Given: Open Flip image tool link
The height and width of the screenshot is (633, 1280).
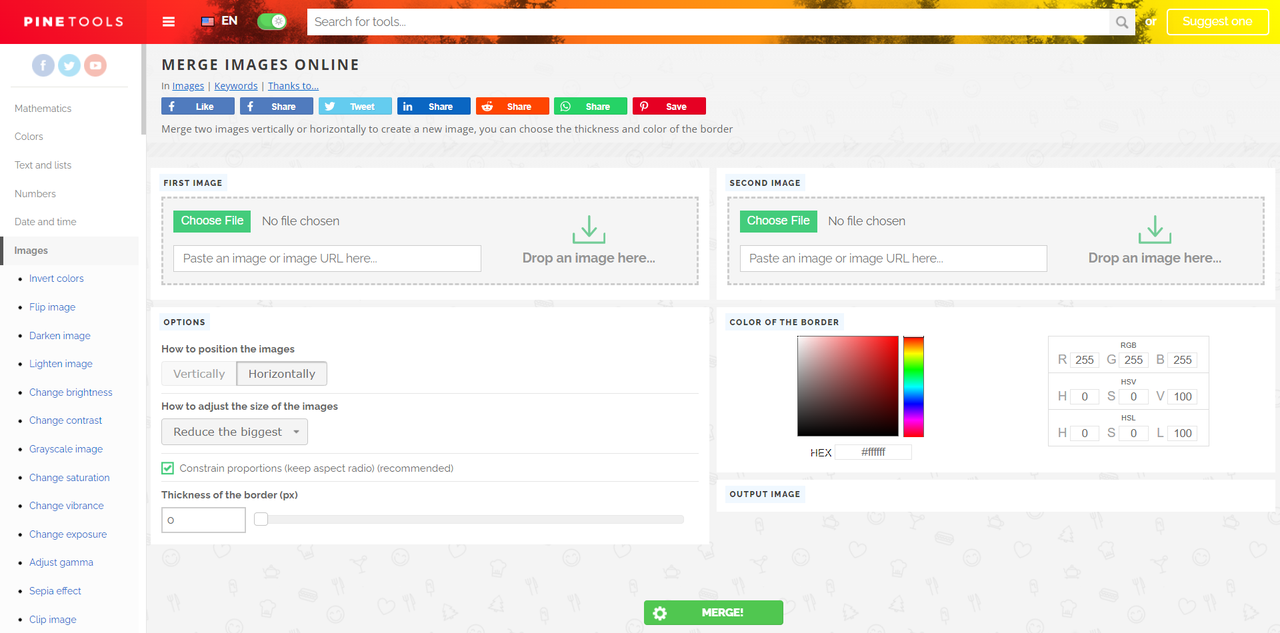Looking at the screenshot, I should (52, 307).
